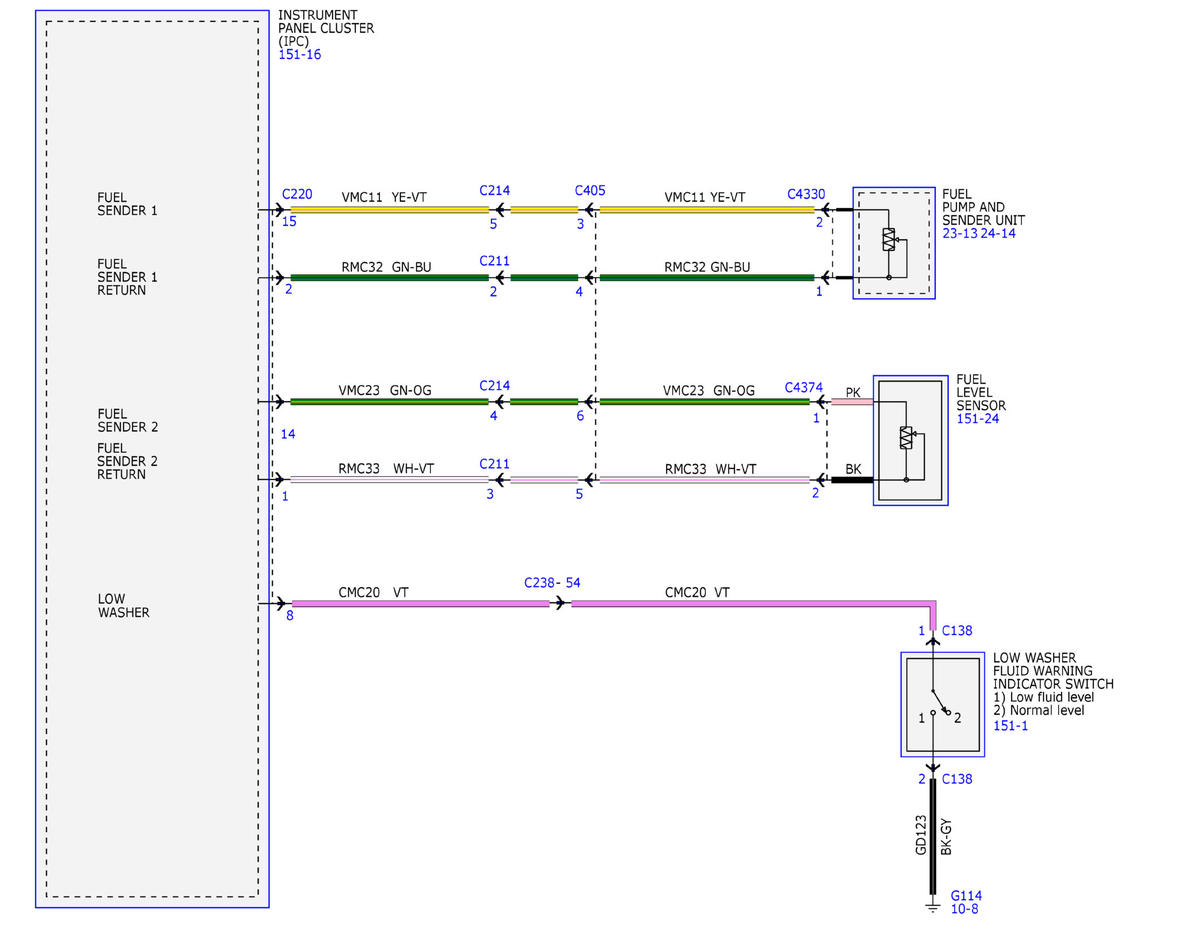Image resolution: width=1200 pixels, height=927 pixels.
Task: Click the Instrument Panel Cluster module box
Action: tap(152, 459)
